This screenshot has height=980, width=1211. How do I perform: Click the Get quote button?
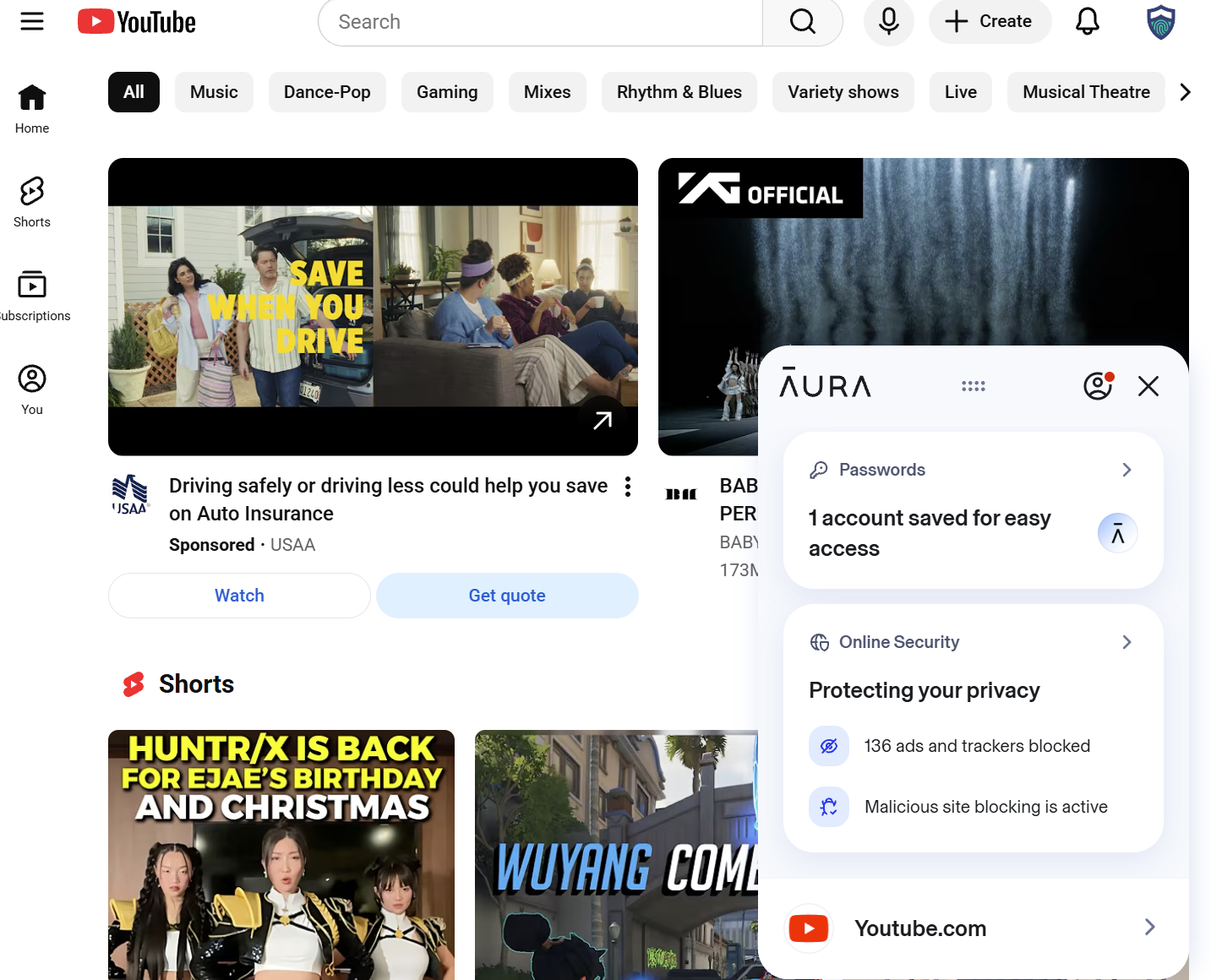(506, 596)
